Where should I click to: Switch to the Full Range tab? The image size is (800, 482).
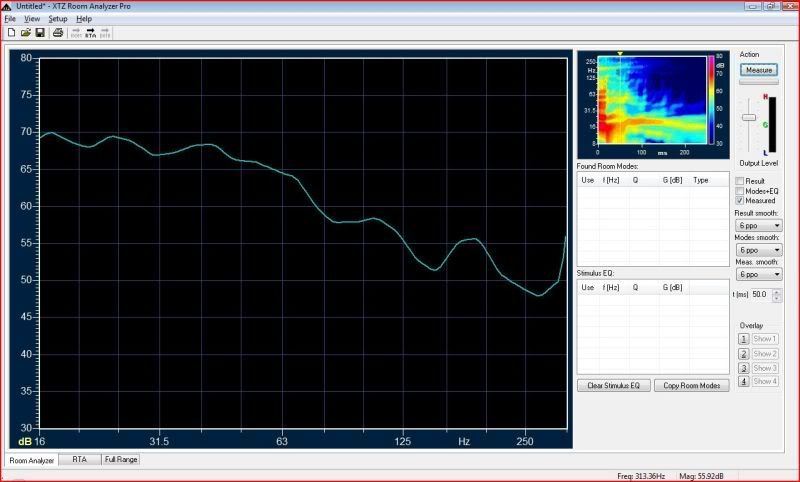coord(120,460)
